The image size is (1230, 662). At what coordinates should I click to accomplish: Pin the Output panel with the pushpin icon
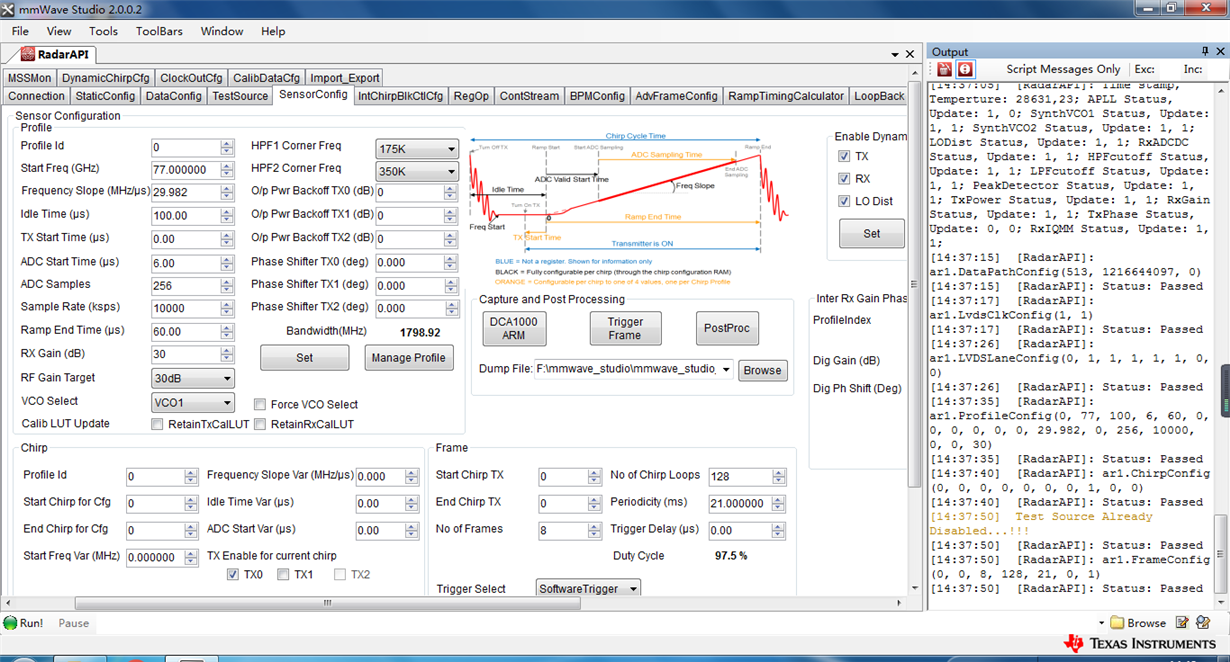[x=1206, y=51]
